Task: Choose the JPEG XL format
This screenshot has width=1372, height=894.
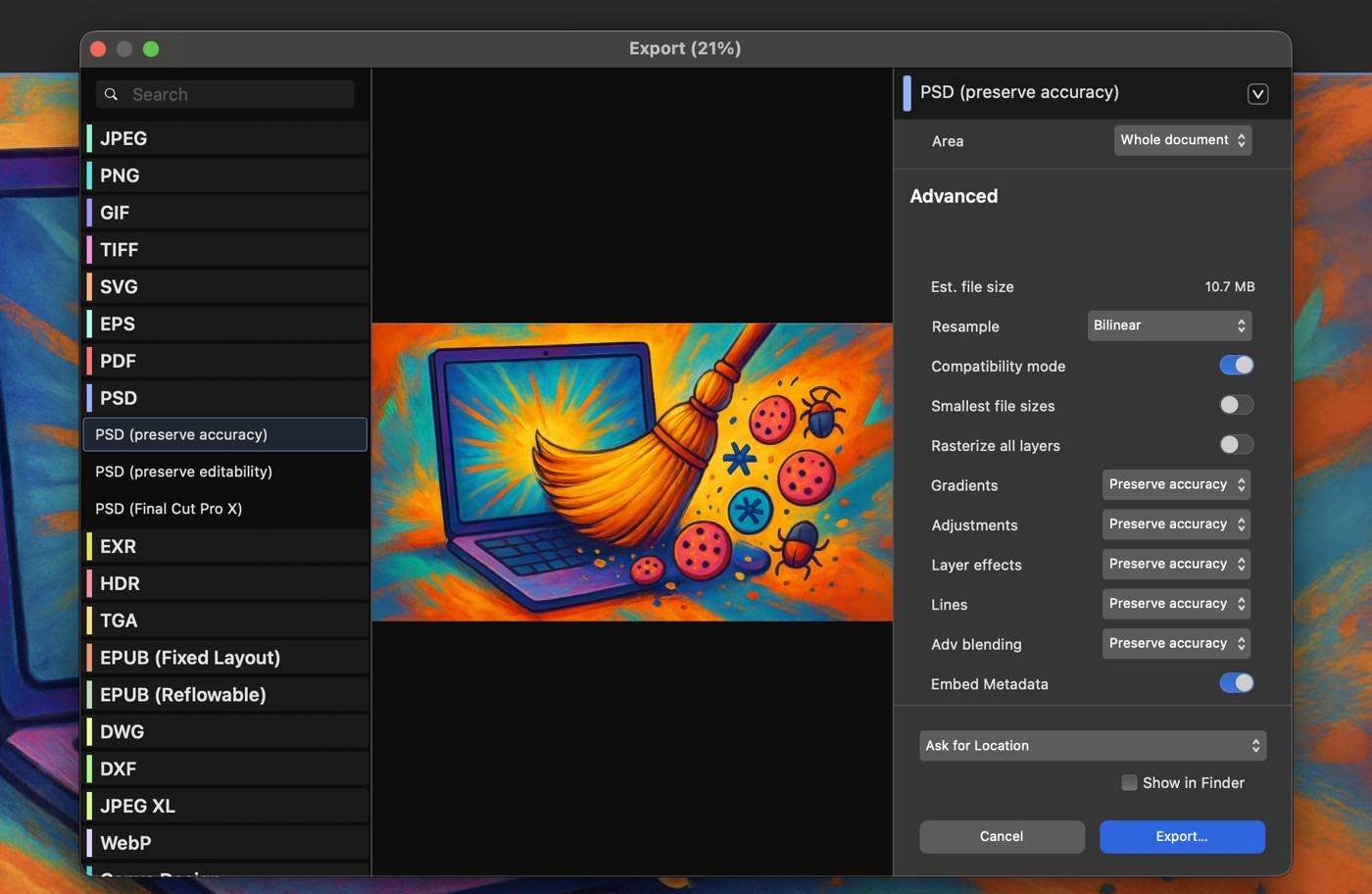Action: (226, 806)
